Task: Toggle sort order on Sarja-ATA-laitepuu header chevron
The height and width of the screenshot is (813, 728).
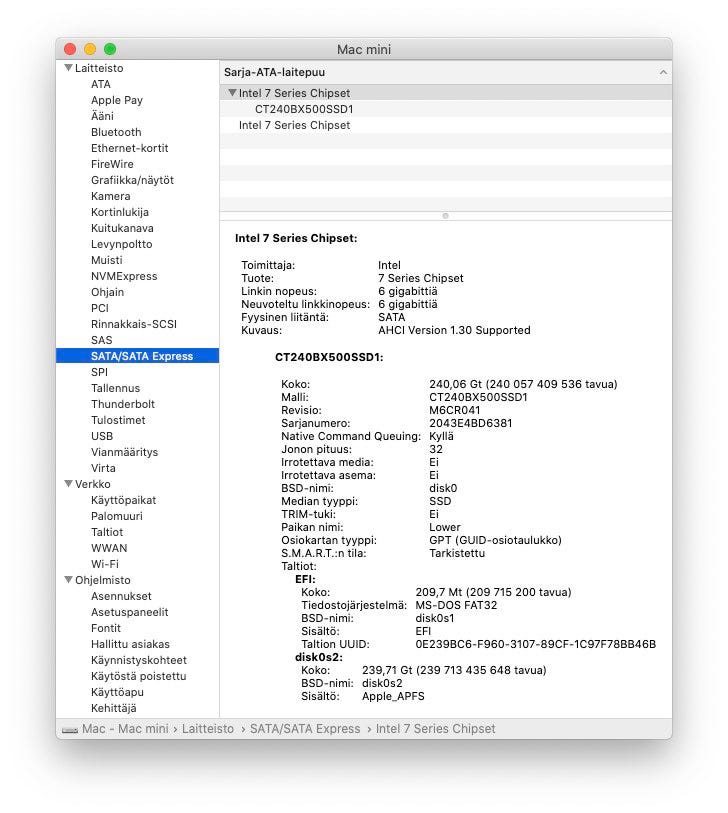Action: tap(663, 73)
